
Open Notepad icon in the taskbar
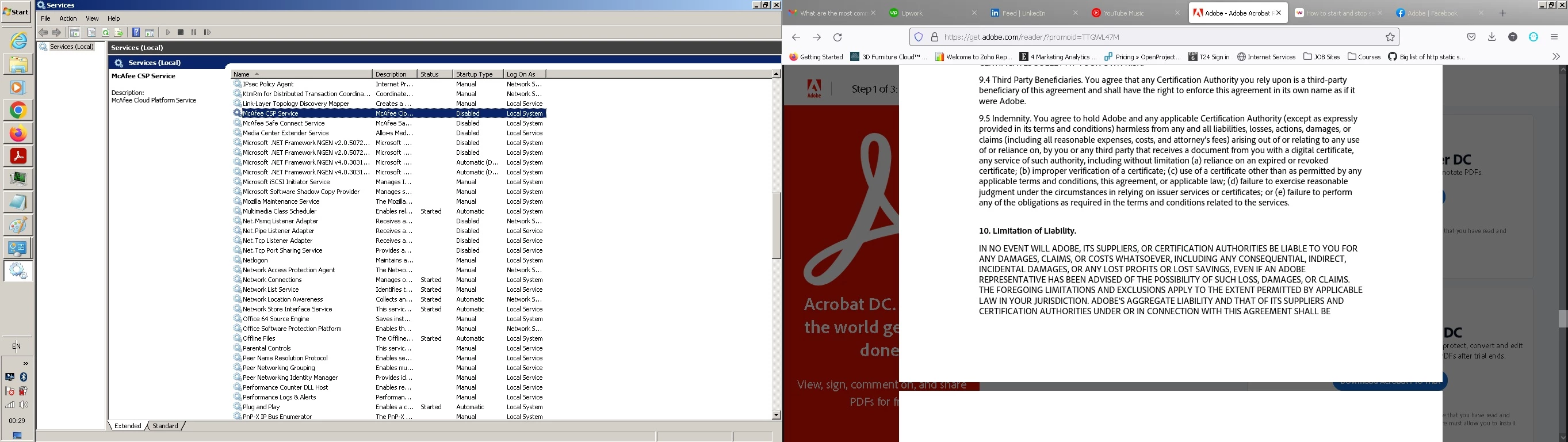pyautogui.click(x=18, y=202)
